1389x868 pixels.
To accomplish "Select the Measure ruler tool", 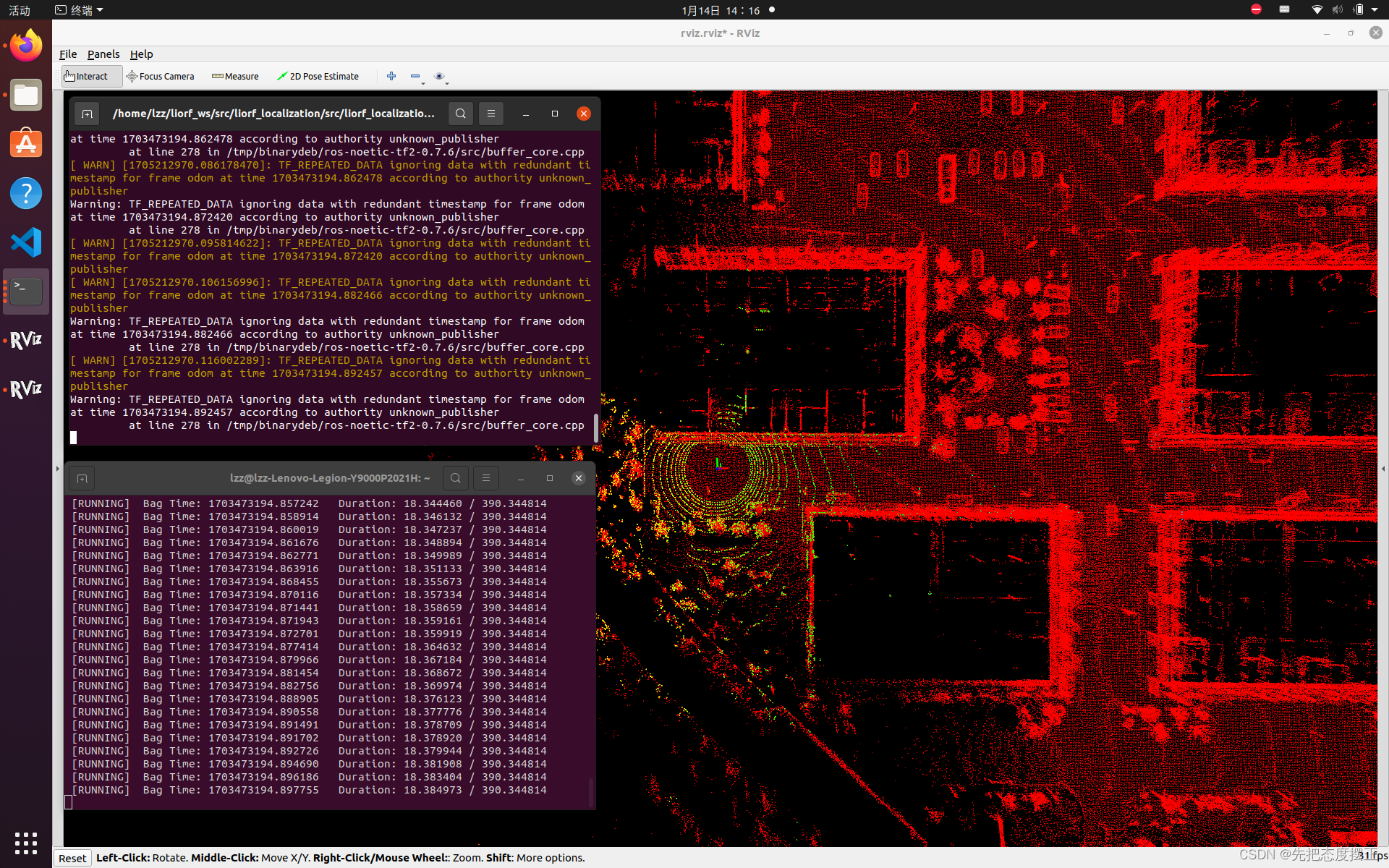I will point(235,76).
